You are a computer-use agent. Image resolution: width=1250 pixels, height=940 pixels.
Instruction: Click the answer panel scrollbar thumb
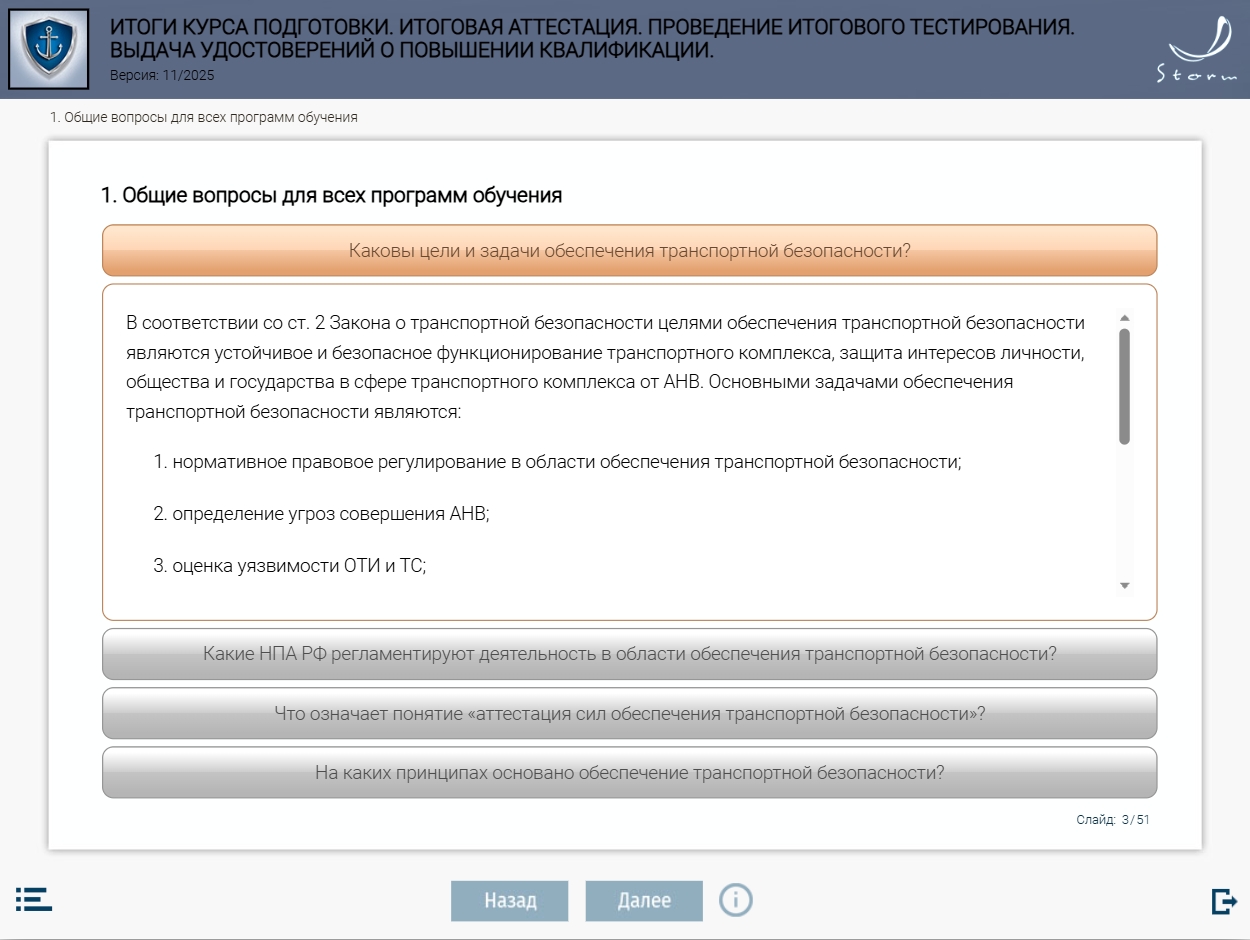tap(1124, 385)
